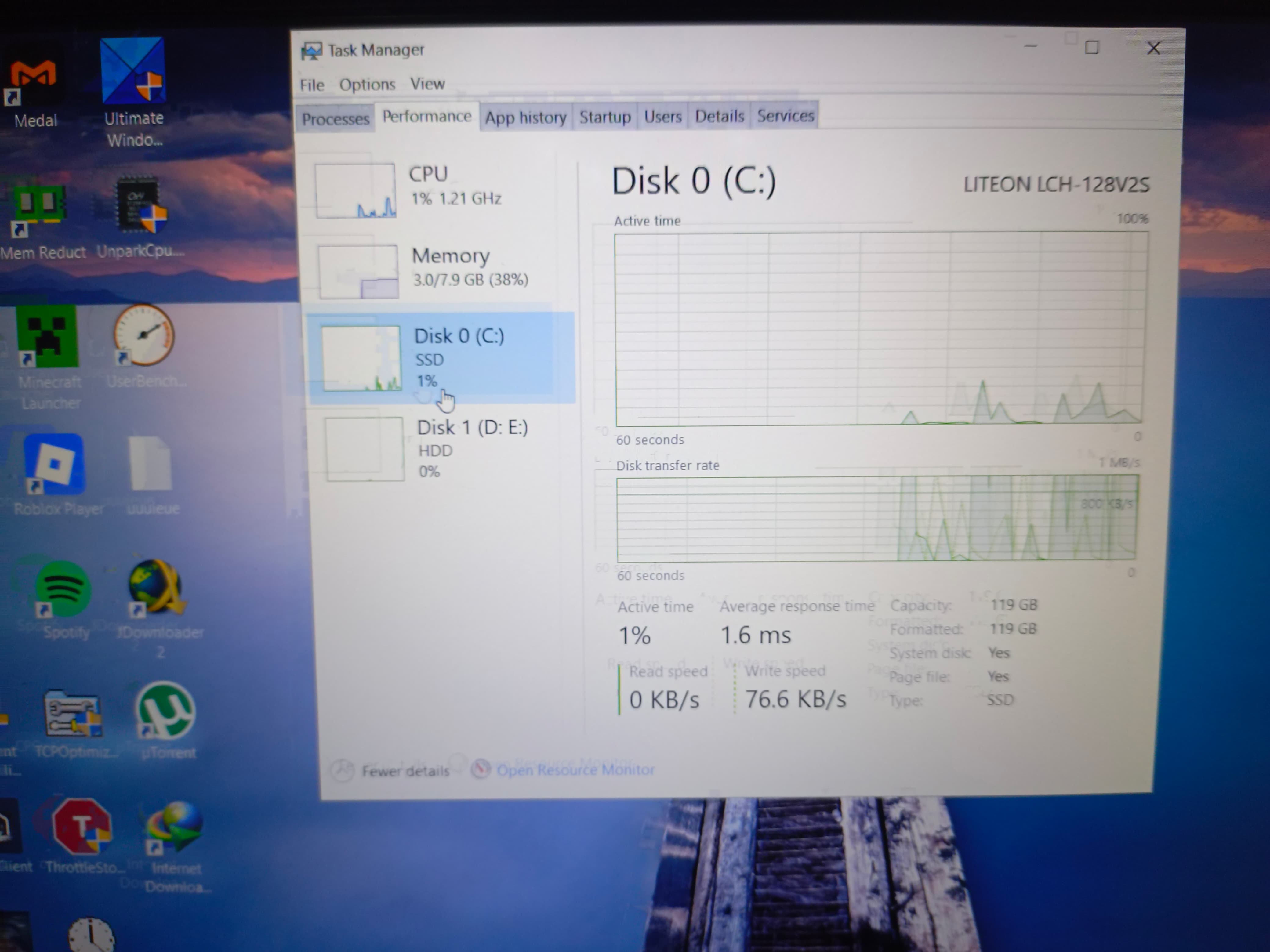Image resolution: width=1270 pixels, height=952 pixels.
Task: Click the Open Resource Monitor link
Action: coord(575,769)
